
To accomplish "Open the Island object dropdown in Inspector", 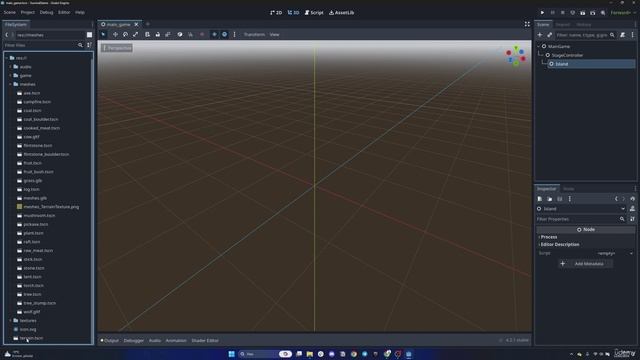I will tap(581, 209).
